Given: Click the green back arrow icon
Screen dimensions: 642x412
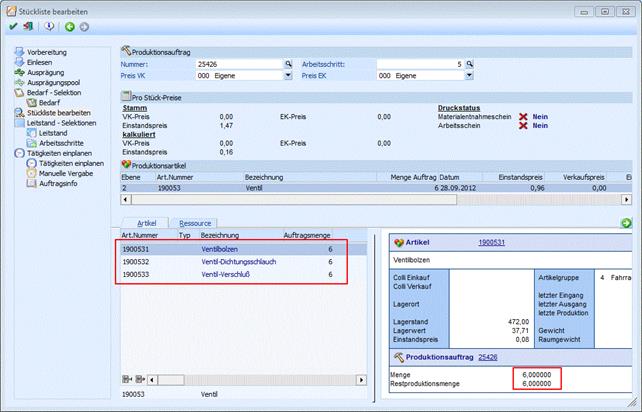Looking at the screenshot, I should [x=70, y=27].
